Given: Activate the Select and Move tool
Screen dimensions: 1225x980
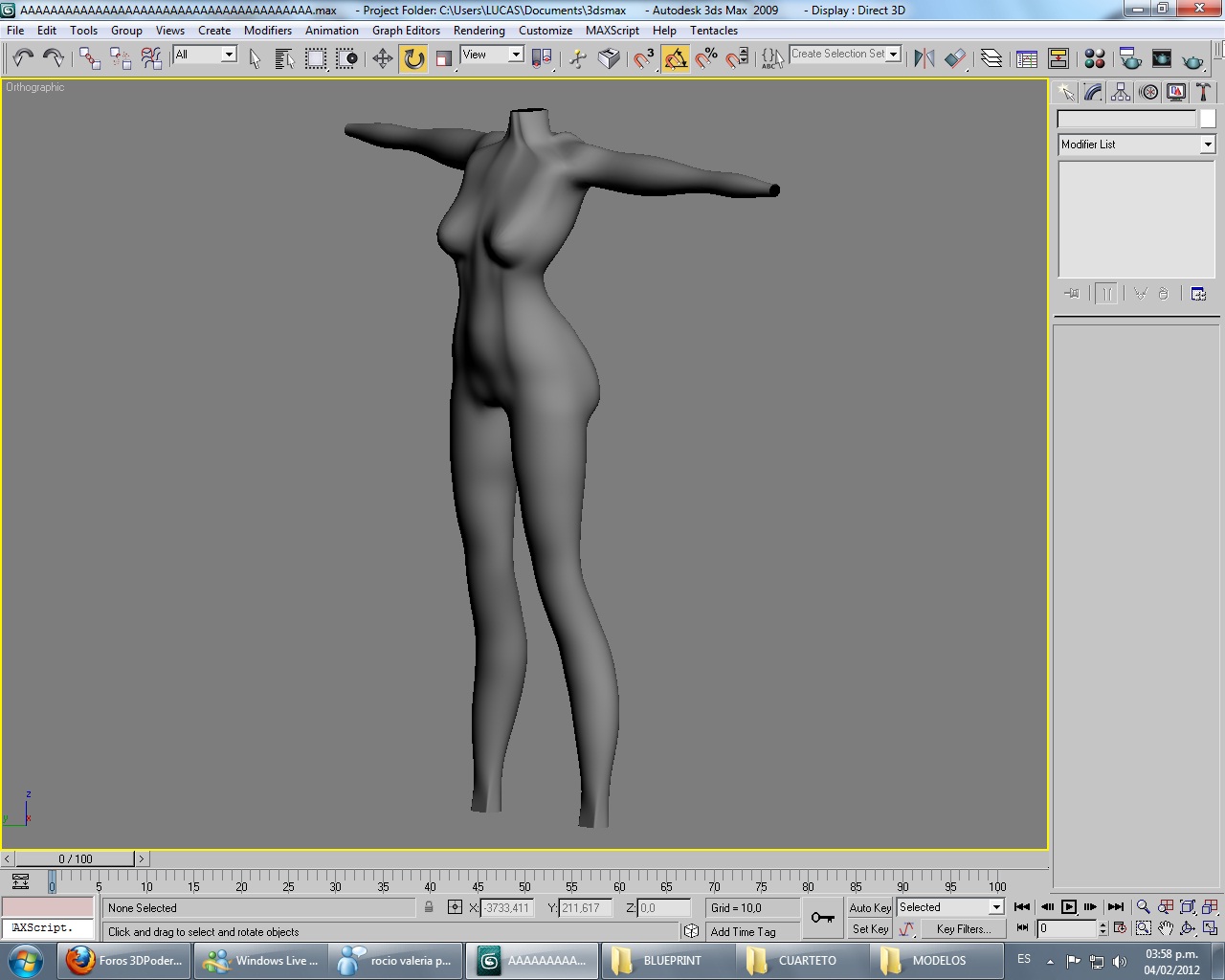Looking at the screenshot, I should pyautogui.click(x=382, y=59).
